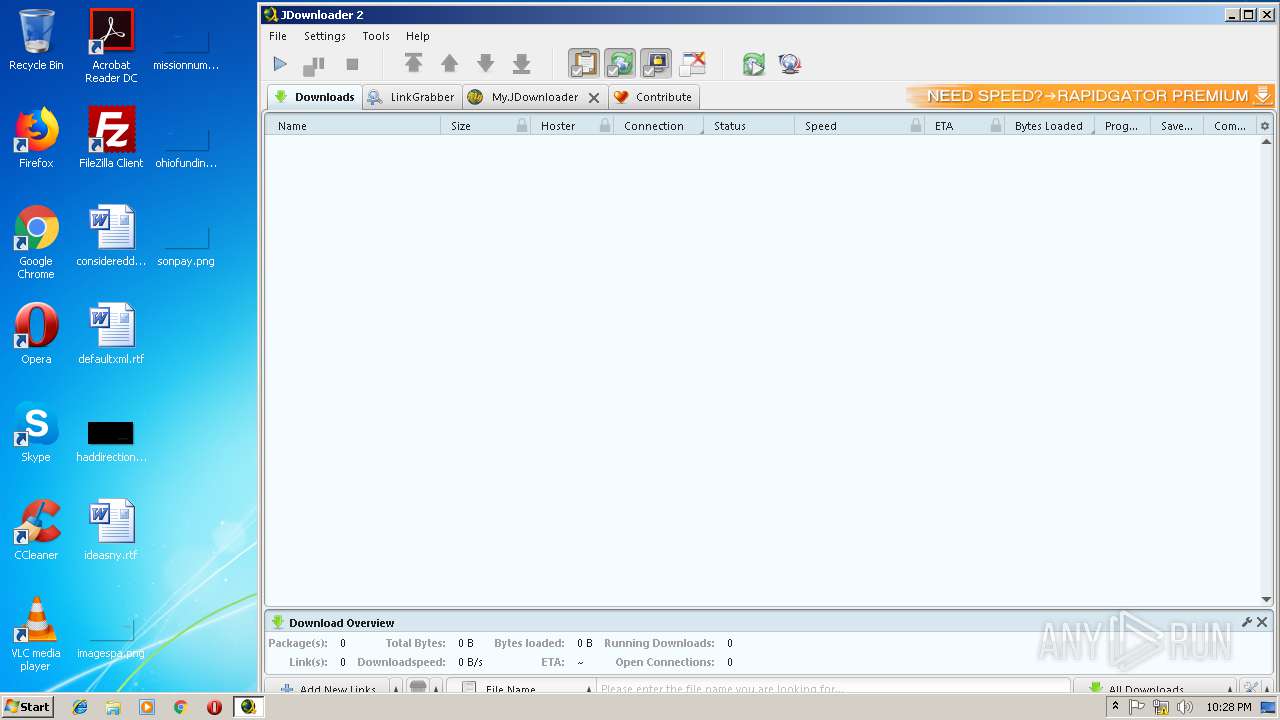1280x720 pixels.
Task: Sort by the Connection column header
Action: tap(658, 126)
